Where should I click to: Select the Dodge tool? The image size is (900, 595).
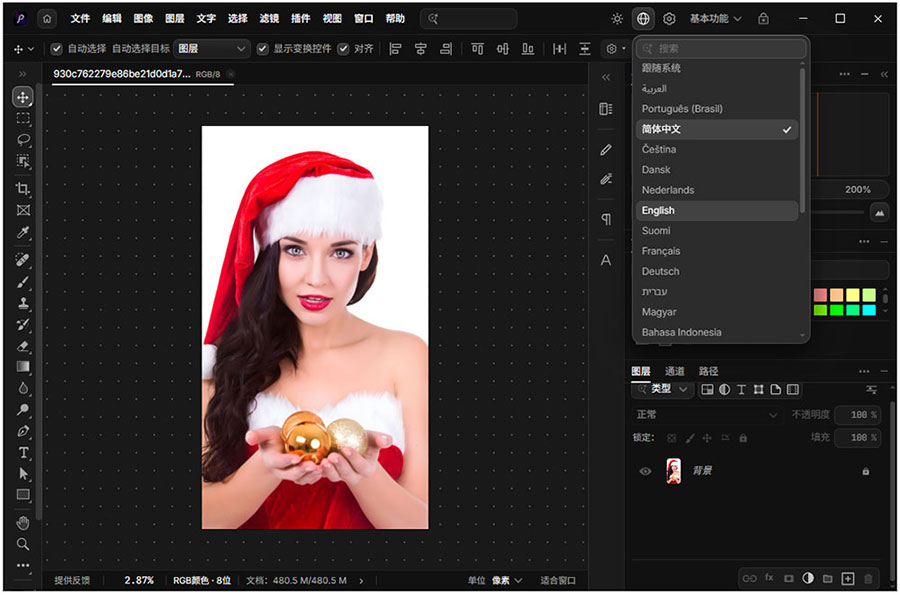click(x=23, y=410)
